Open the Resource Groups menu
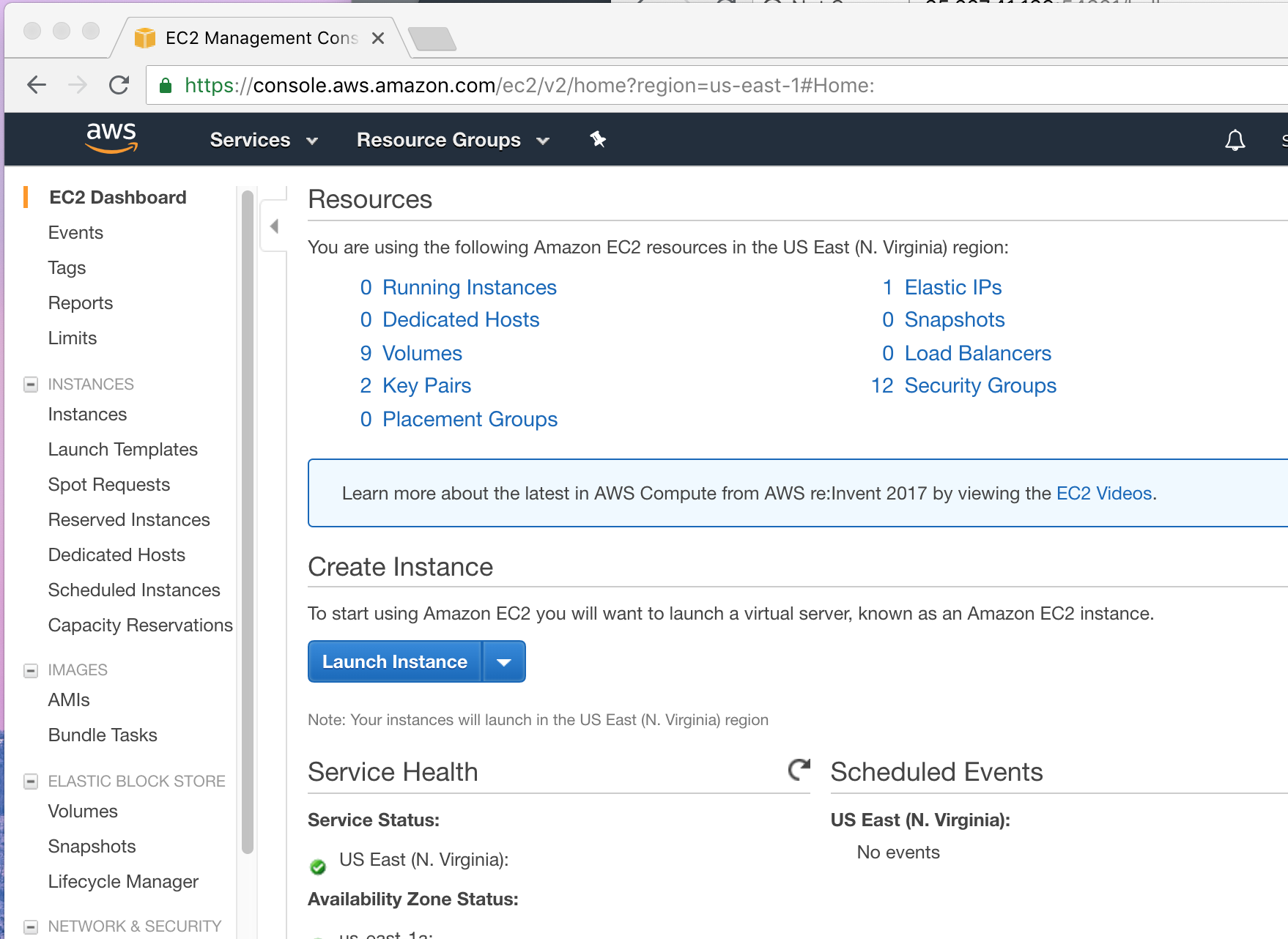1288x939 pixels. (x=452, y=140)
